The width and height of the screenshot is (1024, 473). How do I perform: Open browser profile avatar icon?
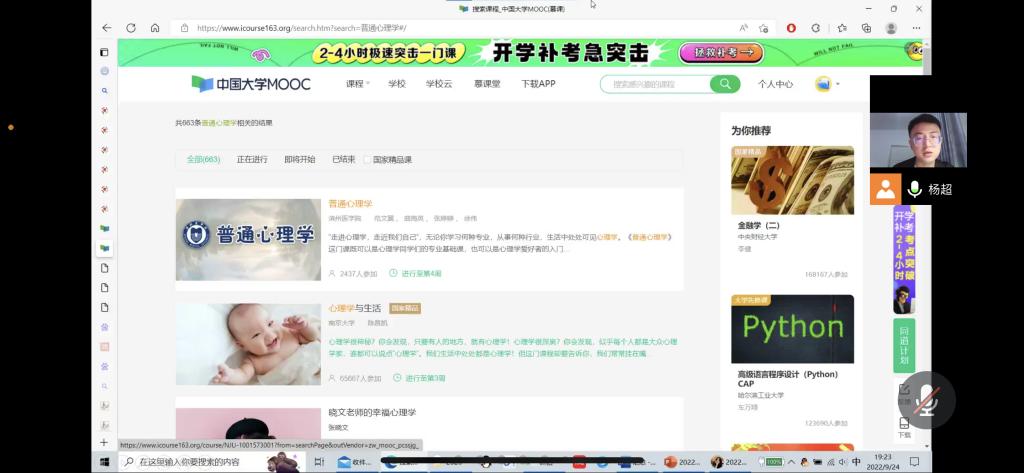tap(891, 28)
